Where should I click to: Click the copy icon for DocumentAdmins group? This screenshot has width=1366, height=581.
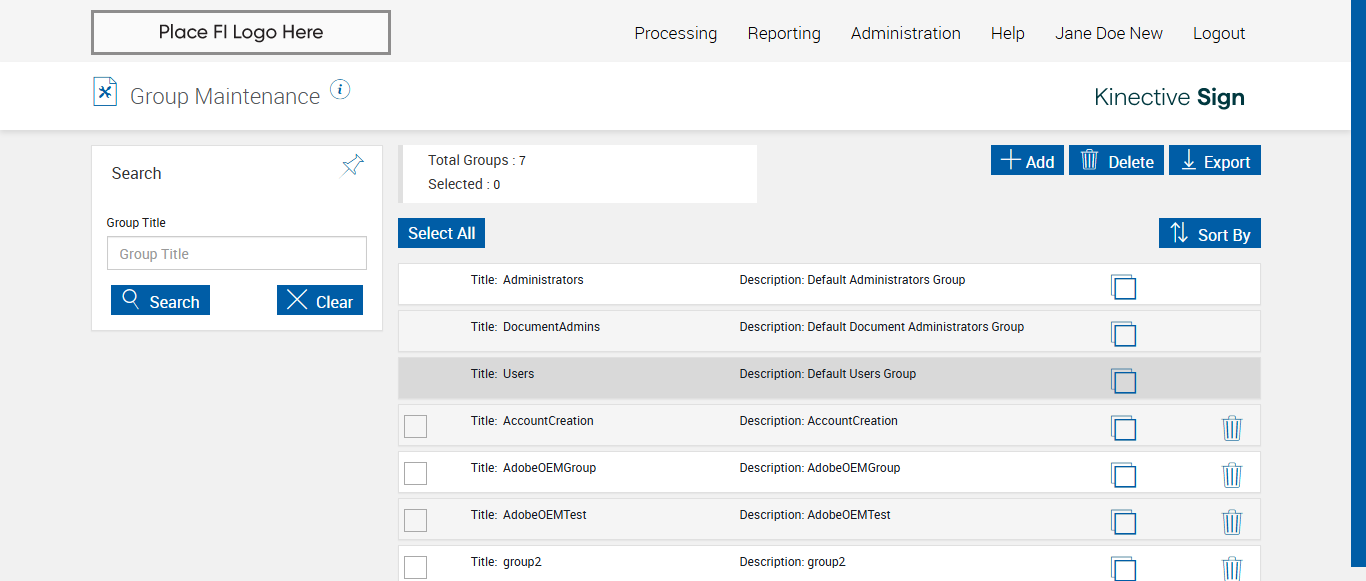point(1123,333)
